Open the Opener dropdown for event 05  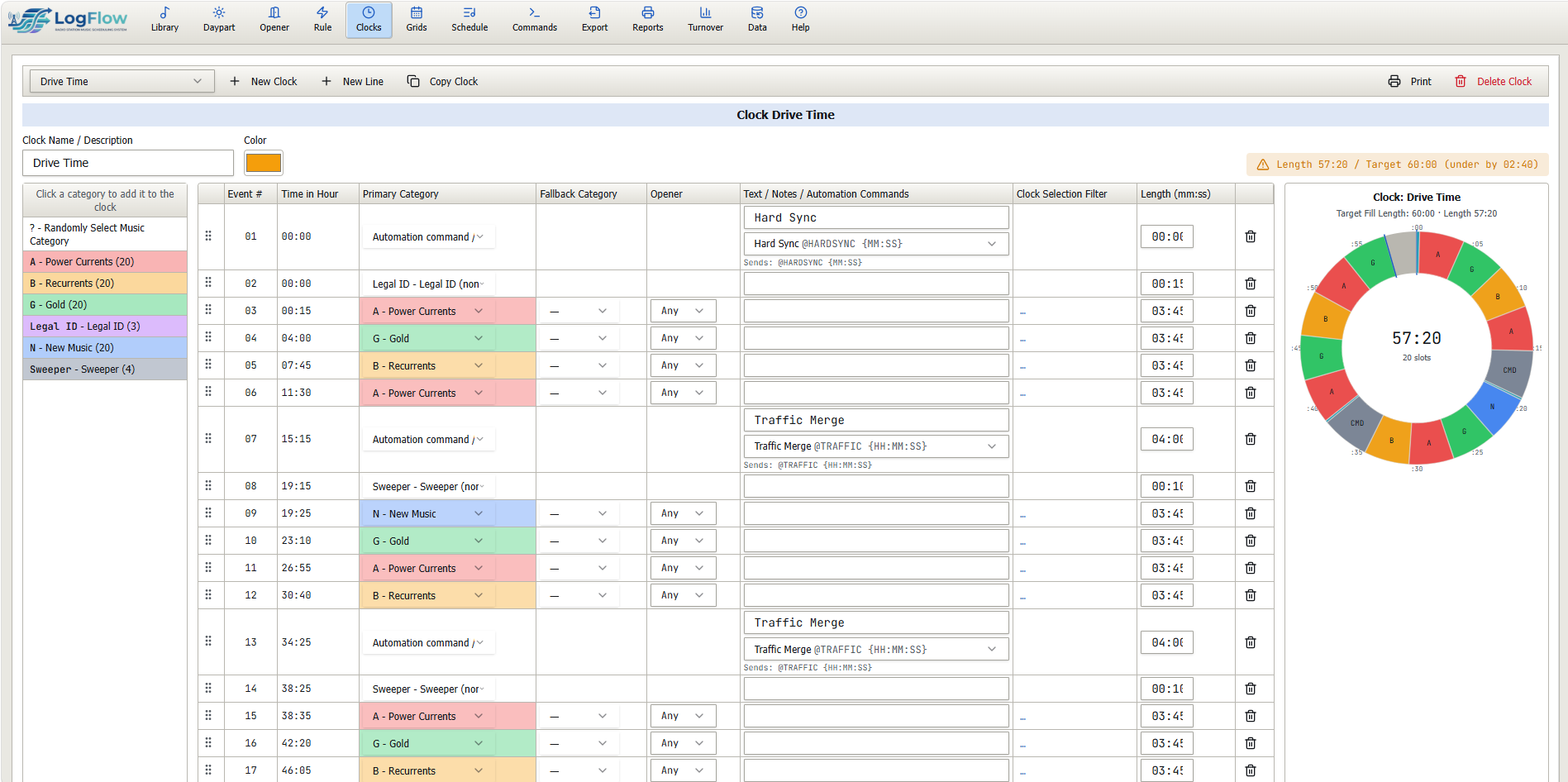click(x=683, y=365)
